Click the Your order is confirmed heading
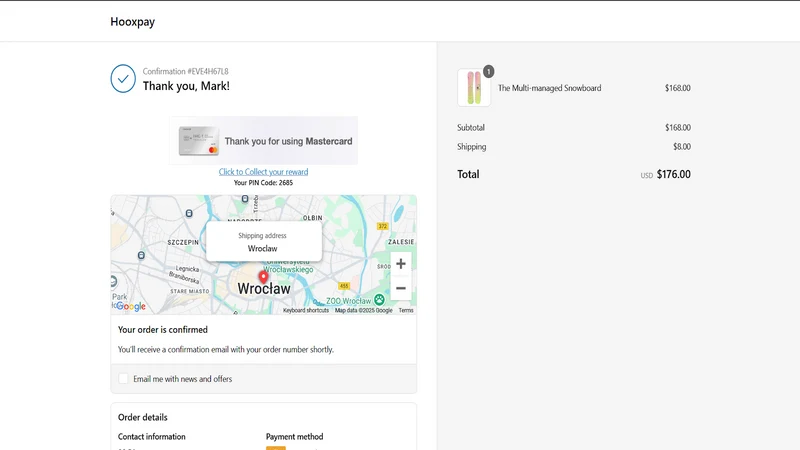The width and height of the screenshot is (800, 450). pyautogui.click(x=163, y=330)
